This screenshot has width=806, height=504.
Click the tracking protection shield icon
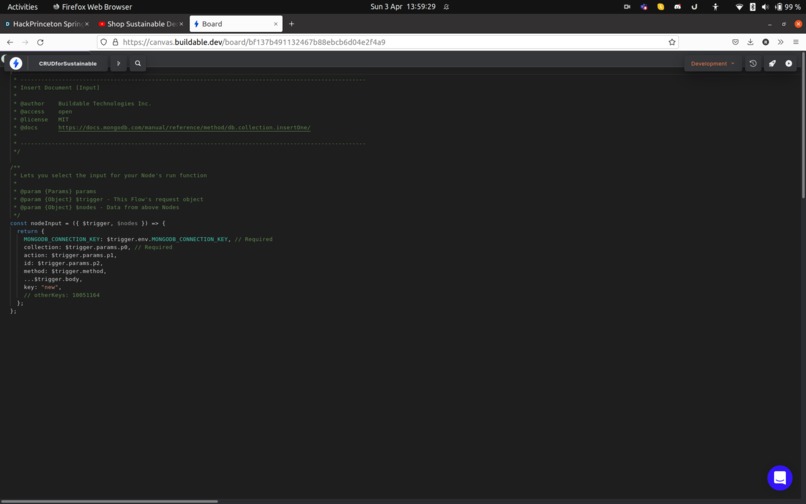pyautogui.click(x=104, y=42)
